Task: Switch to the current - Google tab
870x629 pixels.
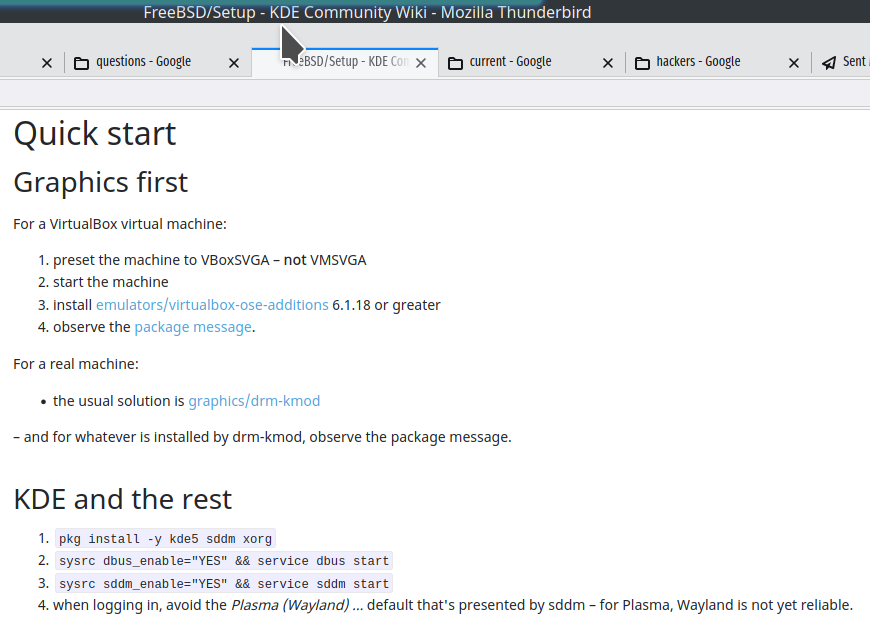Action: pos(510,62)
